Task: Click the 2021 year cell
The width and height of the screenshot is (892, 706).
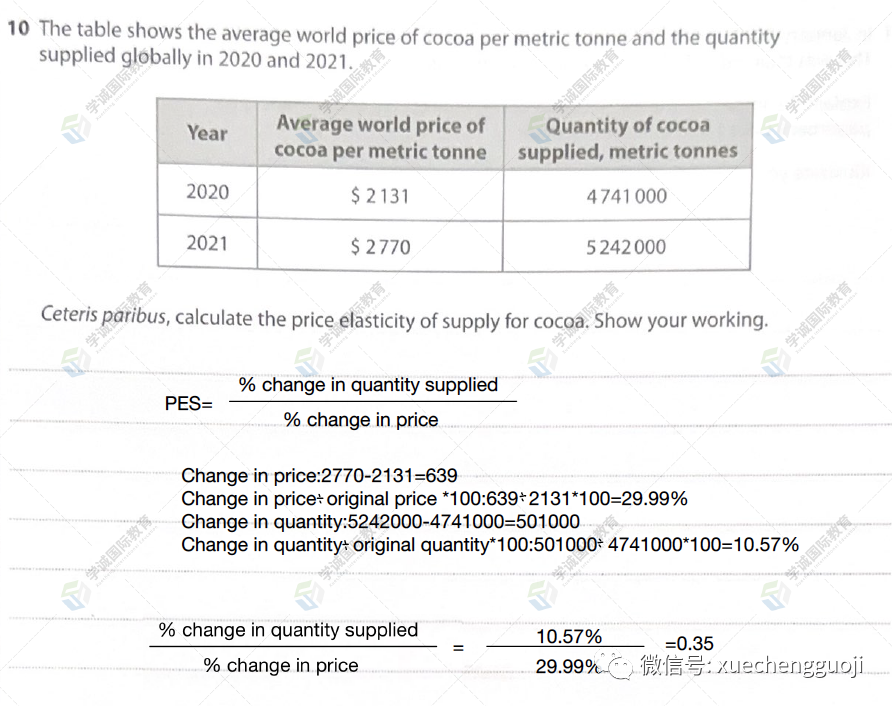Action: (x=207, y=243)
